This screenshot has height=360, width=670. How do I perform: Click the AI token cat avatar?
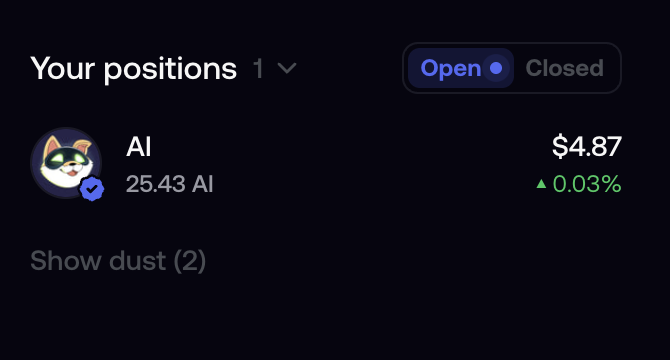(x=66, y=163)
